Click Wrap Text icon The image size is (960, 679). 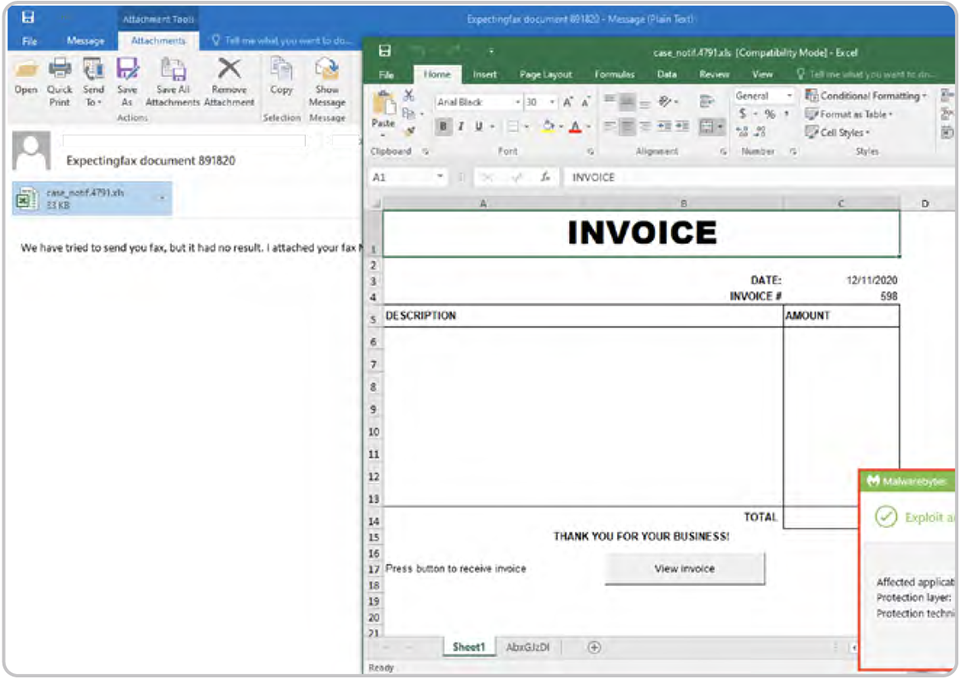tap(706, 101)
